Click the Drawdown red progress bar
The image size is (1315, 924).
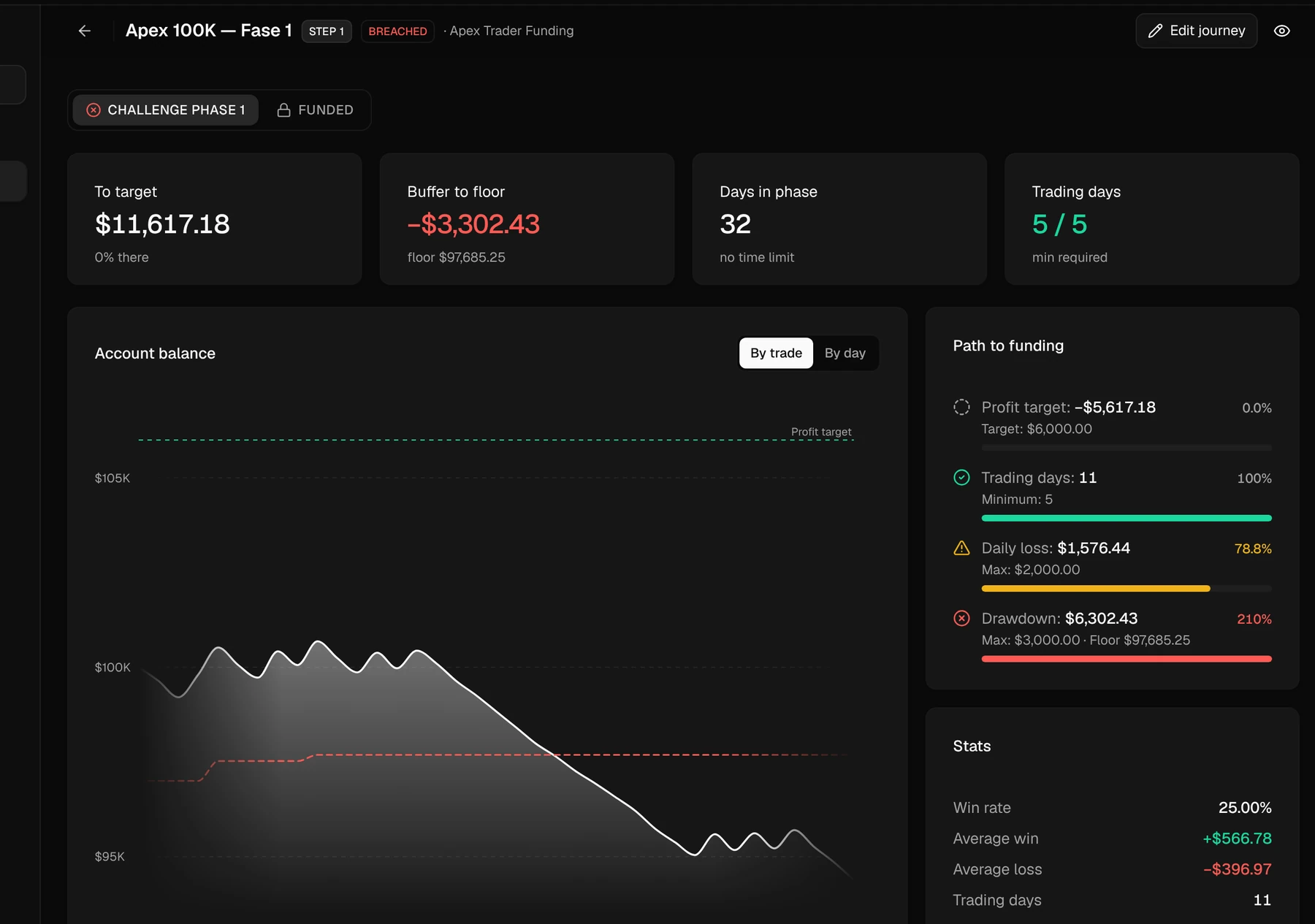[1127, 659]
